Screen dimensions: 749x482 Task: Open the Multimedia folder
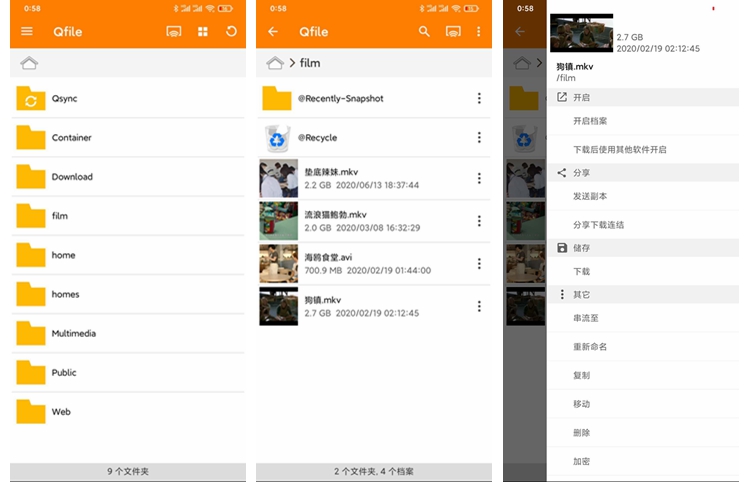(128, 333)
